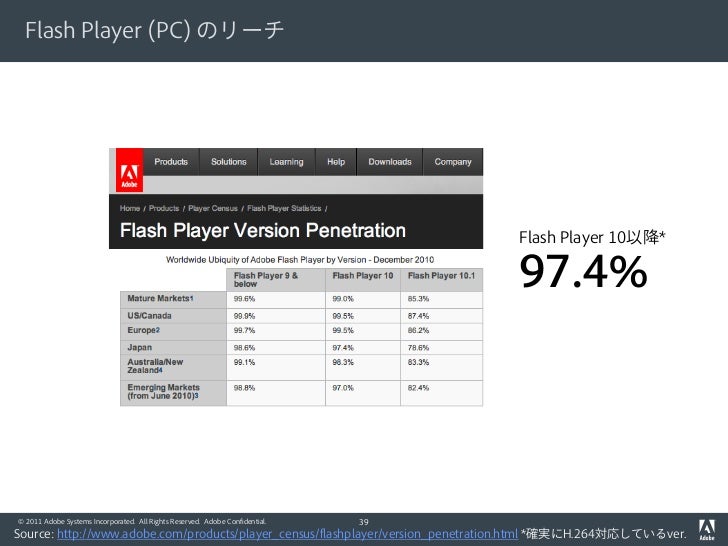Click Australia/New Zealand 83.3% cell
Image resolution: width=728 pixels, height=546 pixels.
point(442,368)
